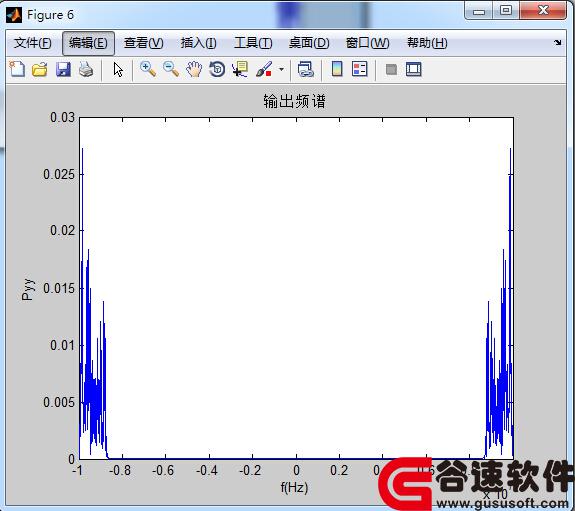Open the 窗口(W) menu
This screenshot has width=575, height=511.
367,43
